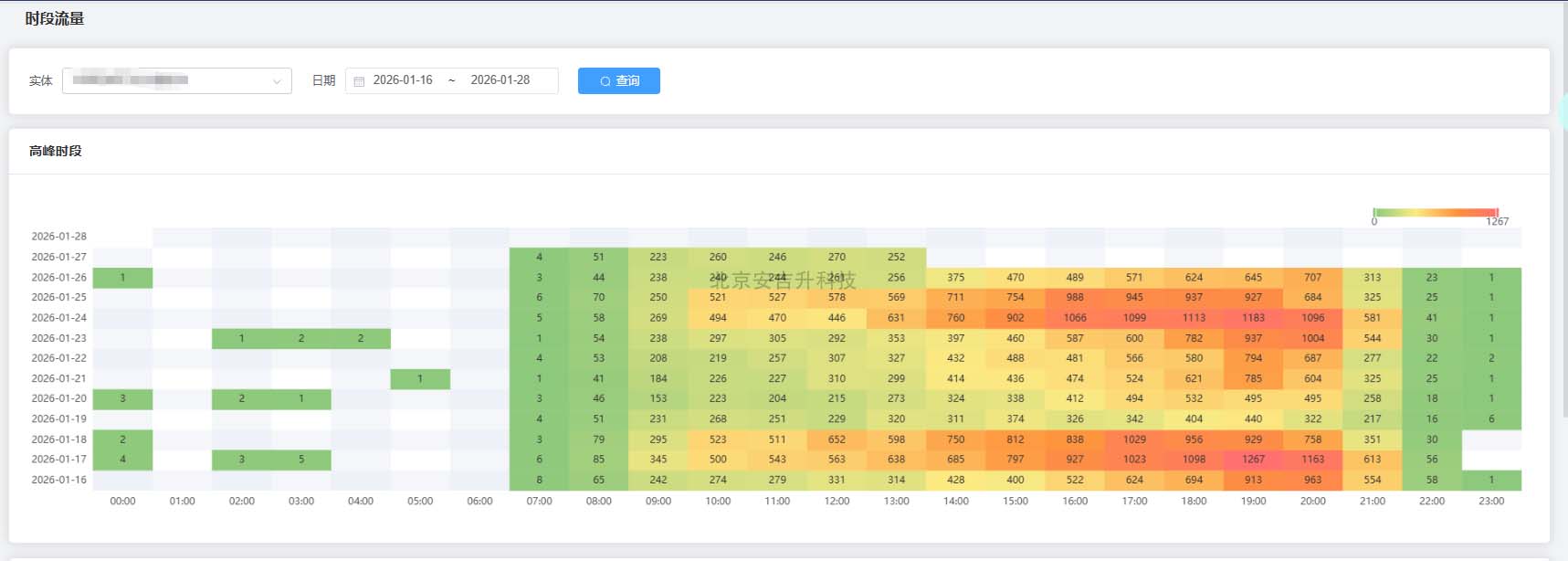Choose the 652 cell on 2026-01-18 row
Viewport: 1568px width, 561px height.
point(837,439)
